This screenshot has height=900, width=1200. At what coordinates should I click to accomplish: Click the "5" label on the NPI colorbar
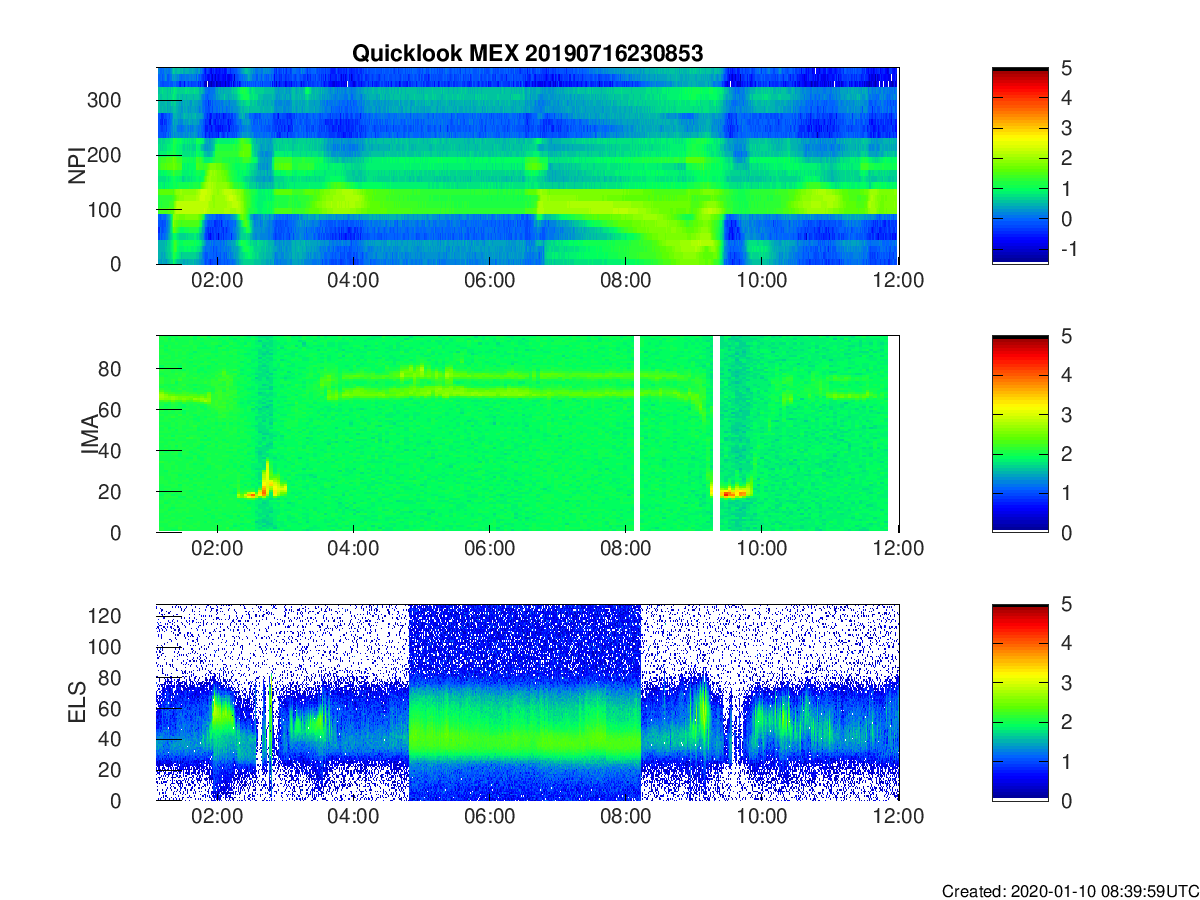1065,68
